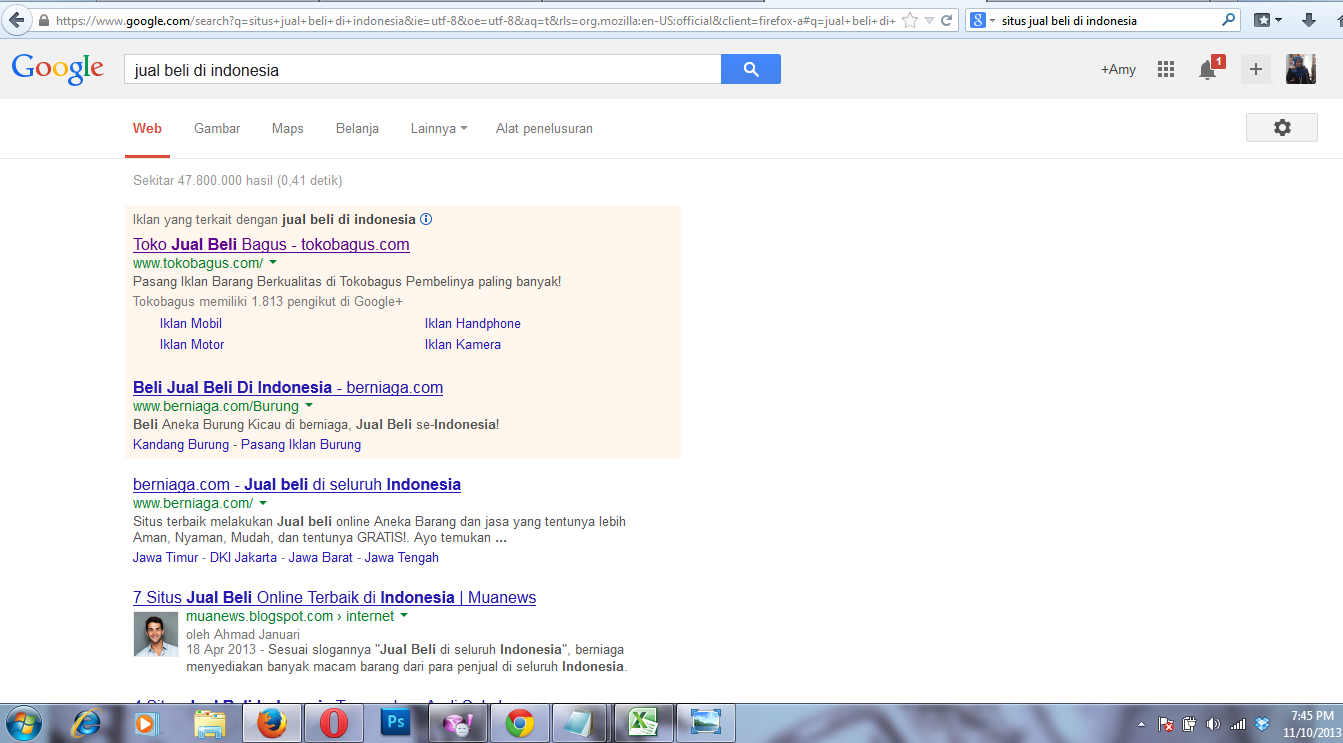Switch to Firefox in the taskbar
Viewport: 1343px width, 743px height.
click(x=271, y=722)
